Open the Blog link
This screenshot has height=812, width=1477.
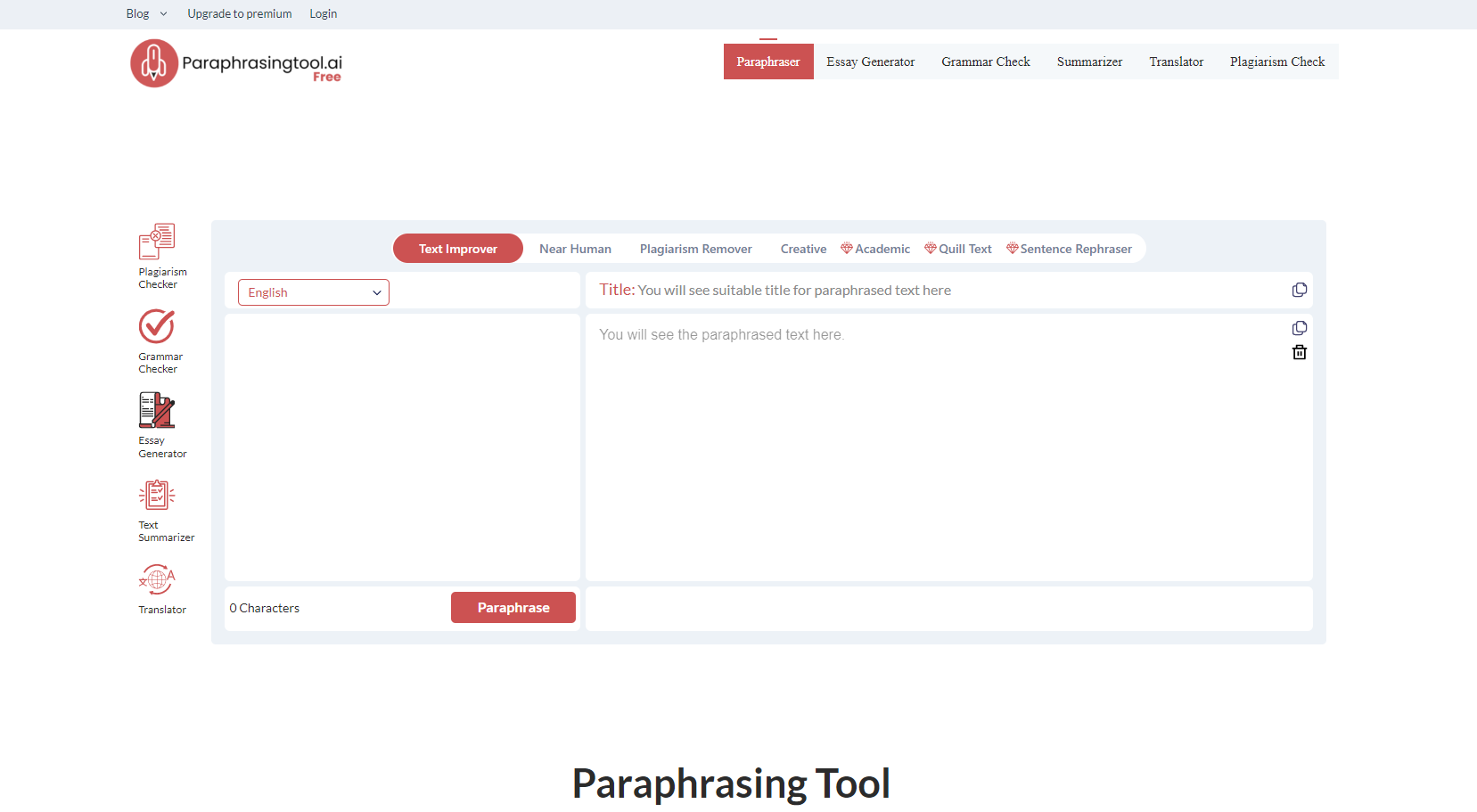pos(138,14)
